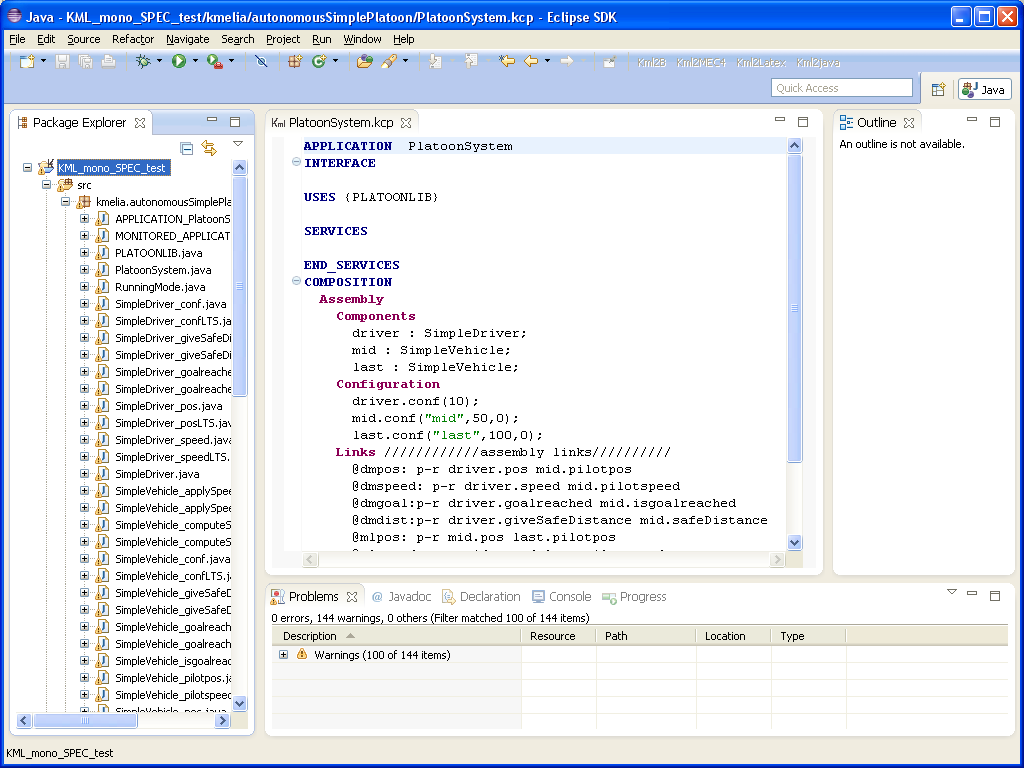The image size is (1024, 768).
Task: Select SimpleDriver.java in the tree
Action: pyautogui.click(x=156, y=474)
